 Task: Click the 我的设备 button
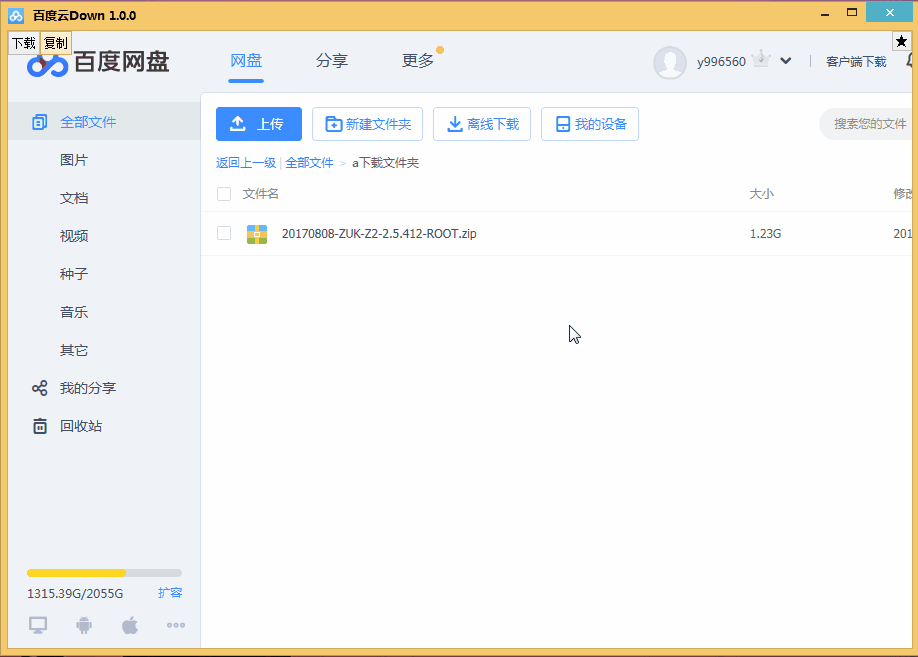click(x=590, y=124)
